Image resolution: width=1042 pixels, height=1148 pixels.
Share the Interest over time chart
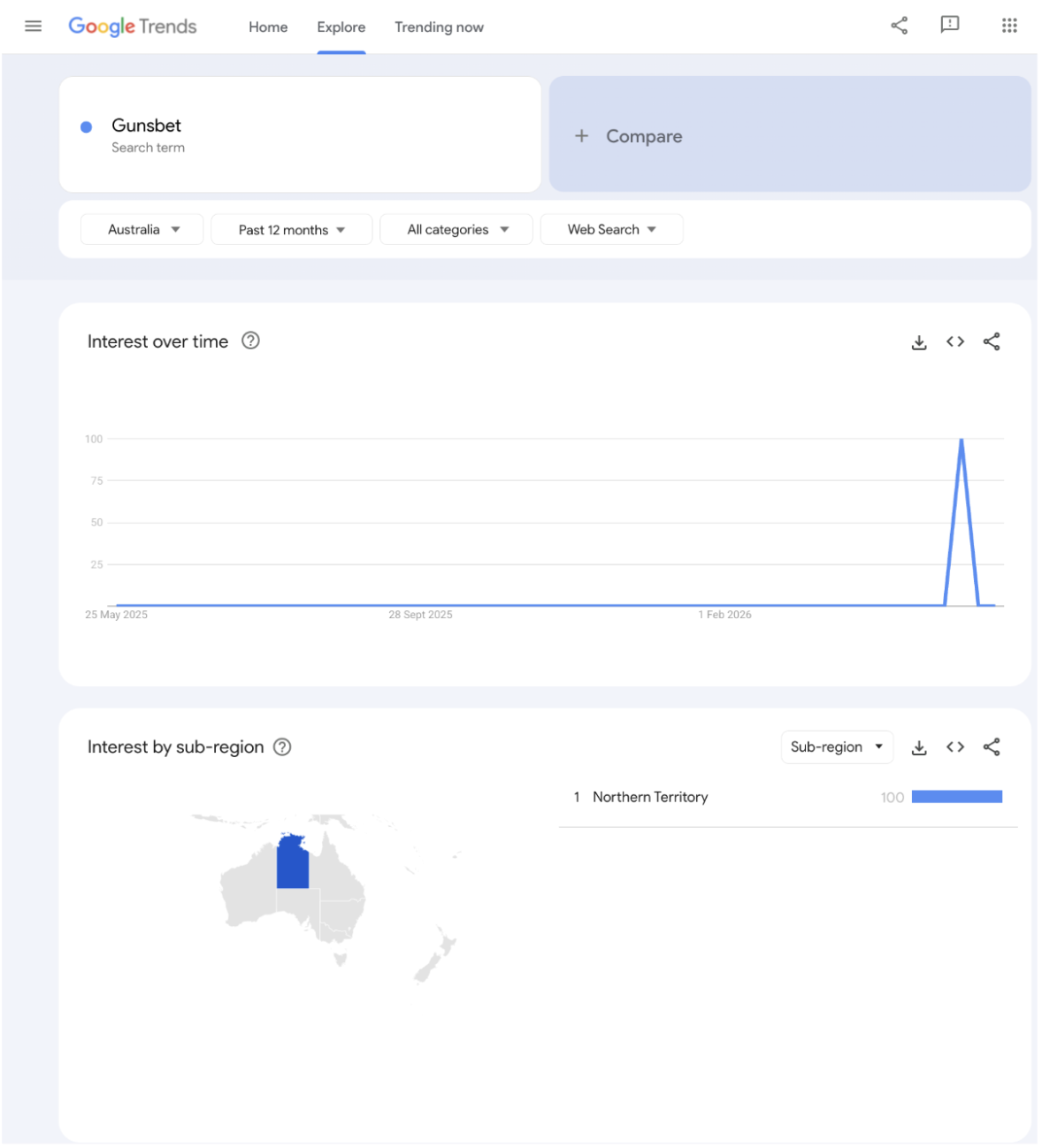pyautogui.click(x=992, y=341)
